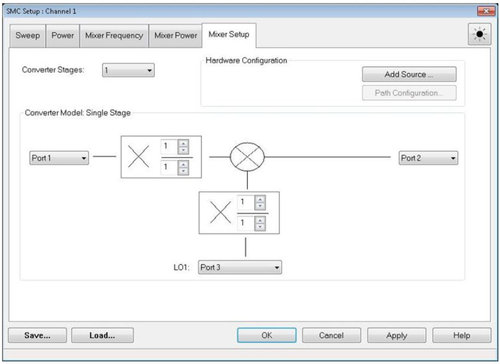Click the Add Source button
Viewport: 500px width, 364px height.
pyautogui.click(x=409, y=74)
